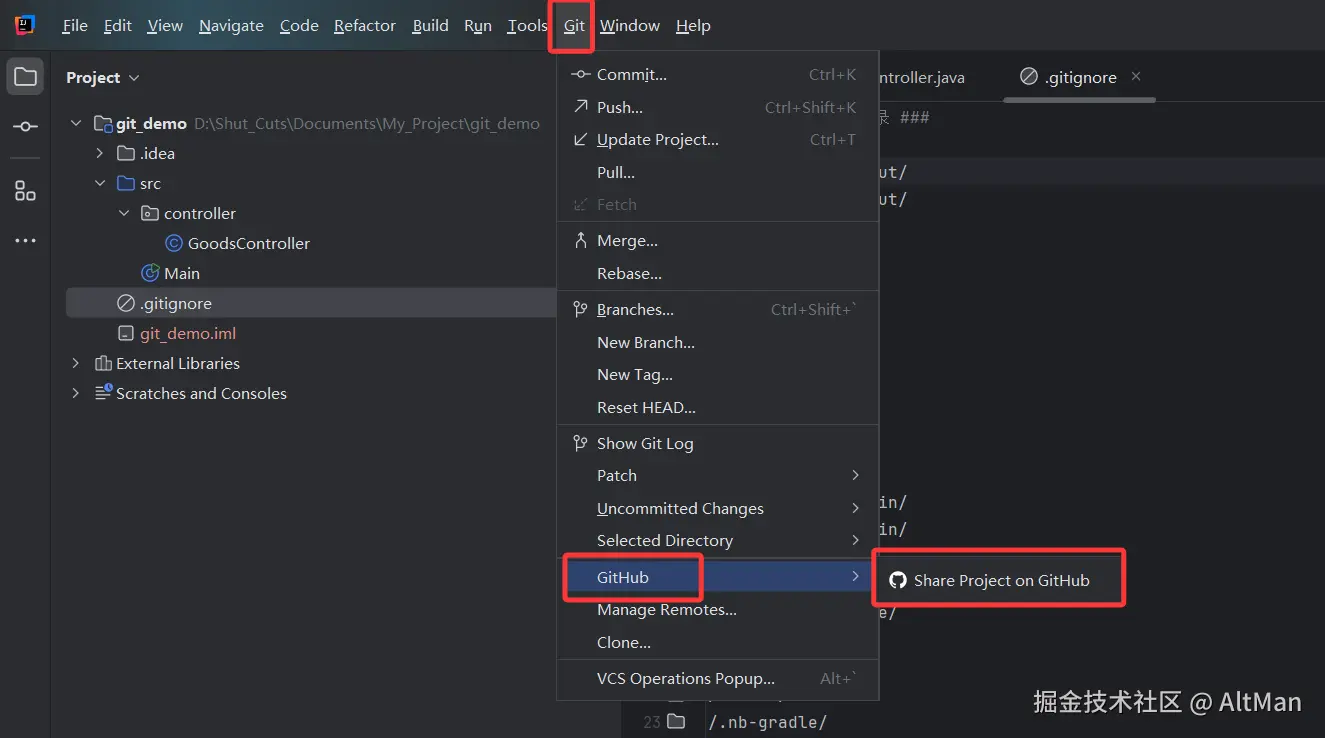This screenshot has width=1325, height=738.
Task: Click the /.nb-gradle/ line in editor
Action: click(767, 722)
